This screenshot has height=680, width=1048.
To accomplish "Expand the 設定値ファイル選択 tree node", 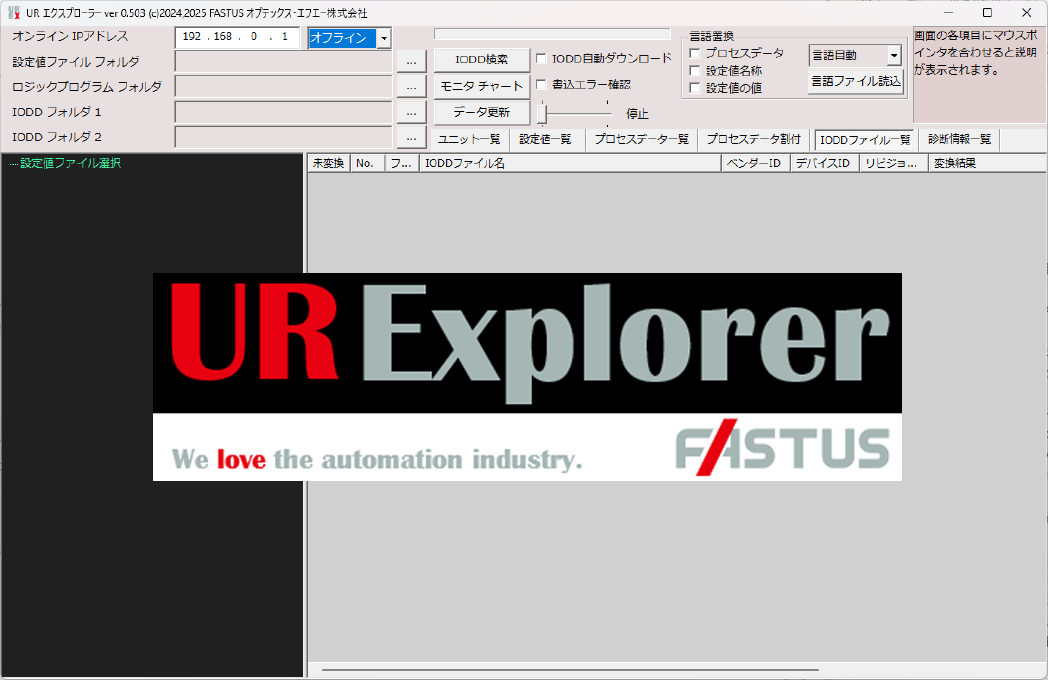I will tap(13, 163).
